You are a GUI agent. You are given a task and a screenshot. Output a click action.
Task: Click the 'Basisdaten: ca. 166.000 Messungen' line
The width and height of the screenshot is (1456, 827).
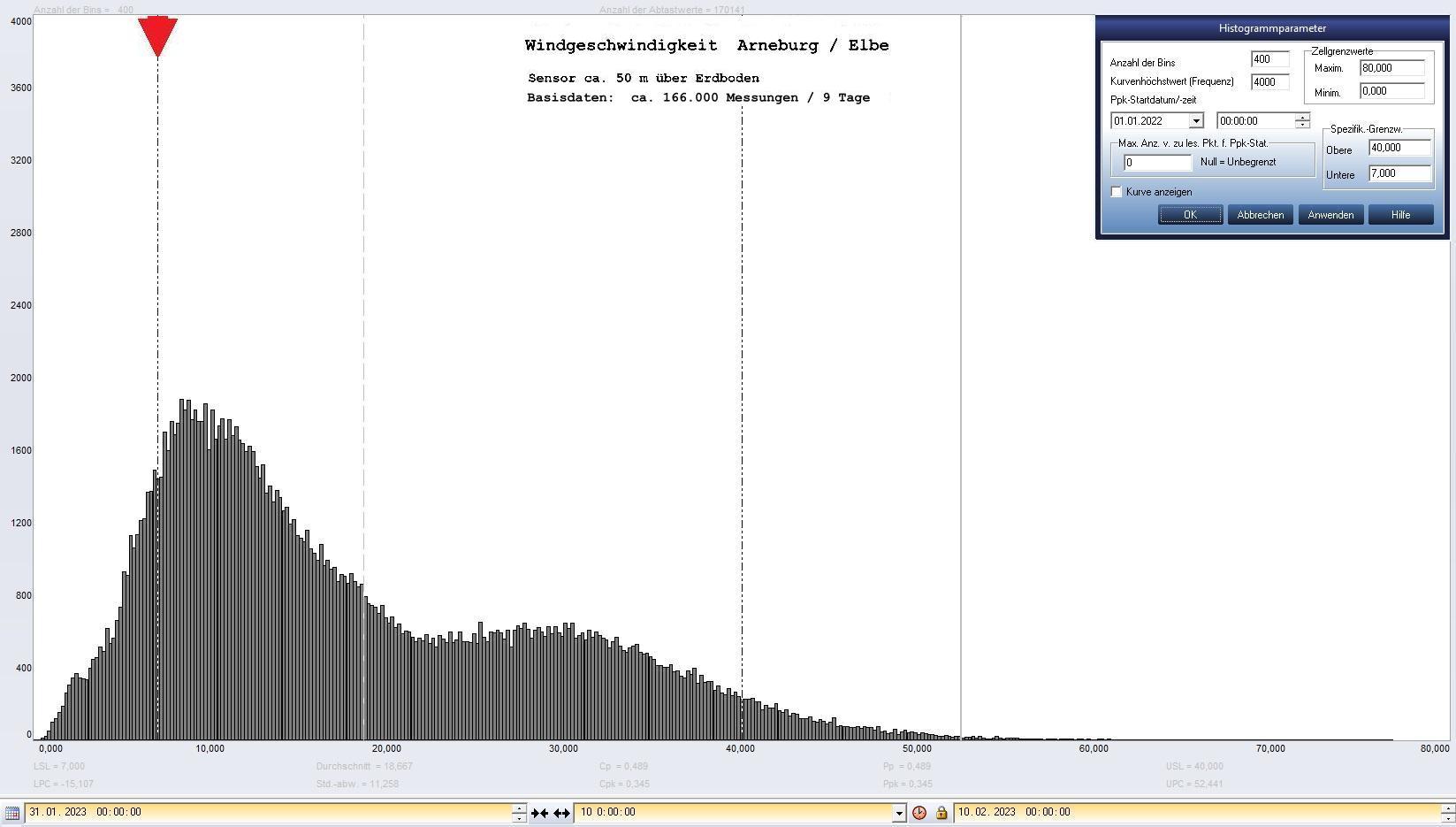pos(698,97)
